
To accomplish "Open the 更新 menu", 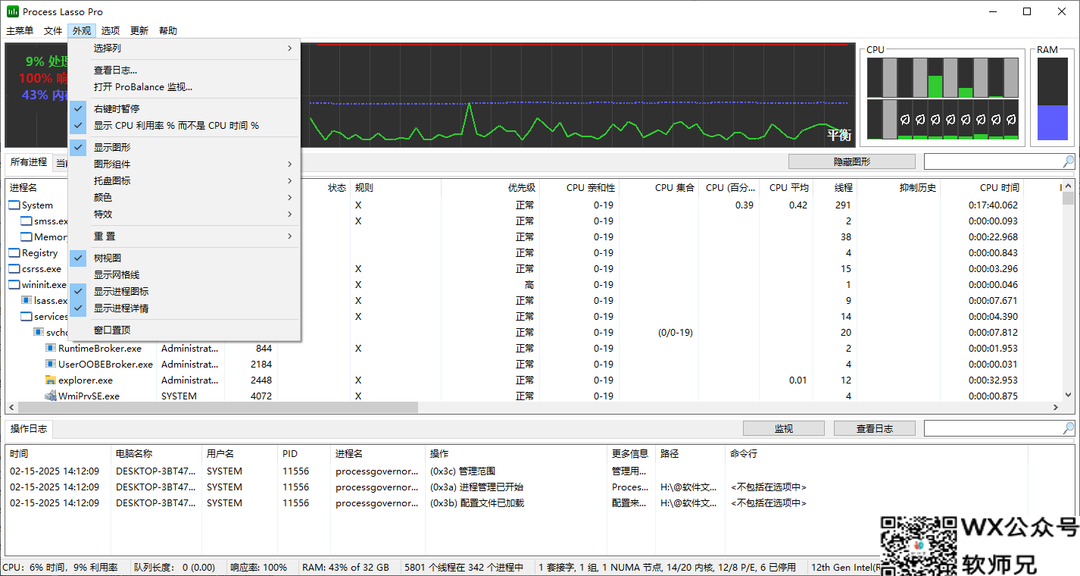I will (139, 30).
